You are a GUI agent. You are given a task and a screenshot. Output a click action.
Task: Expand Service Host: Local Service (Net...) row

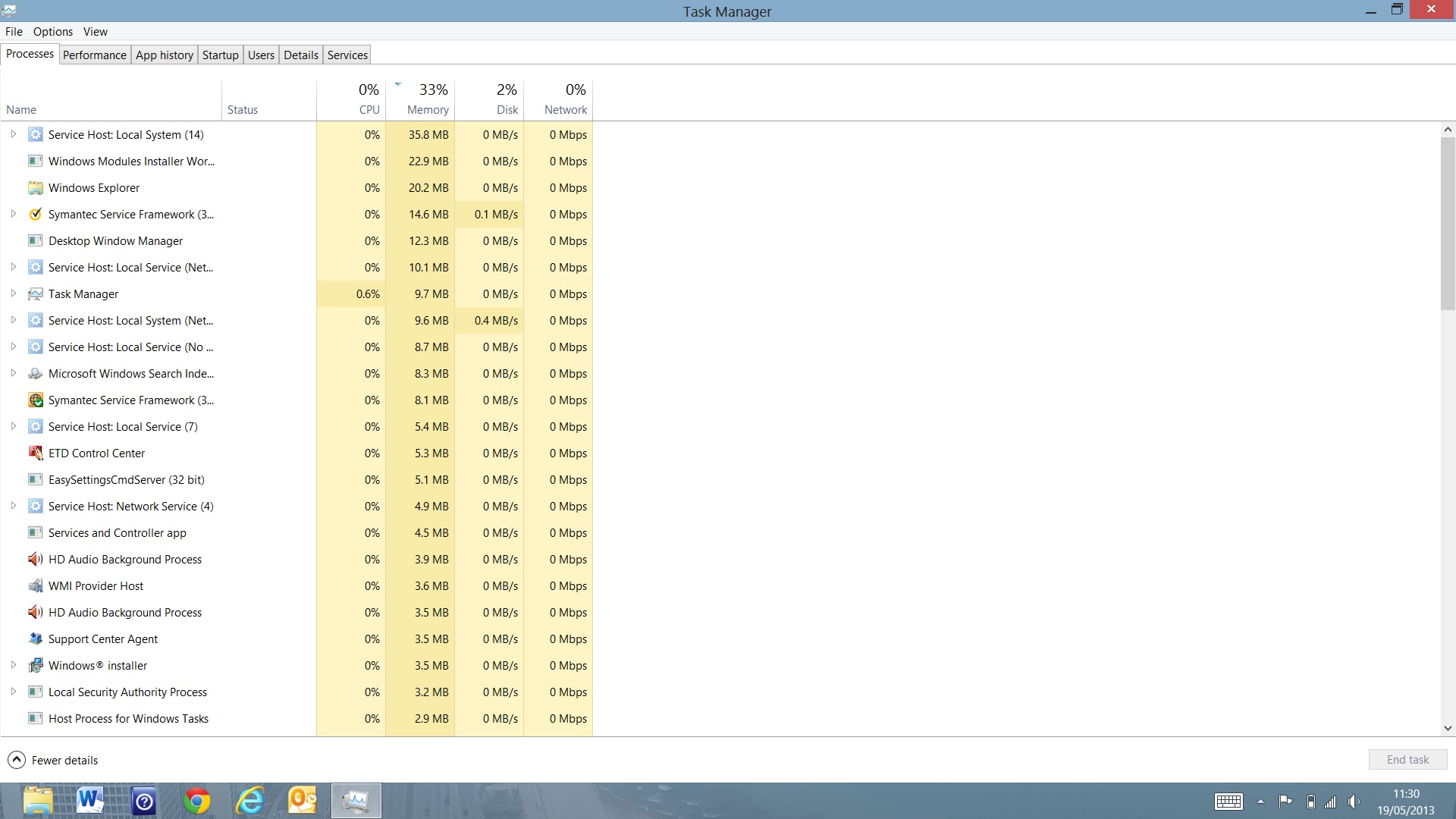tap(13, 267)
